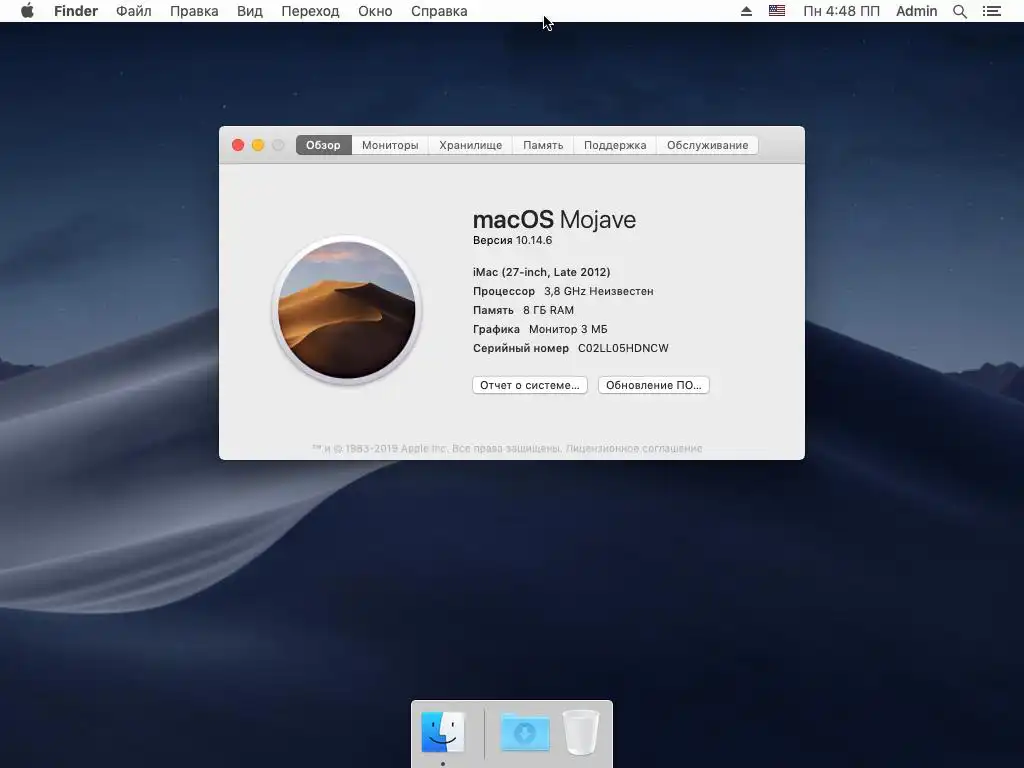
Task: Click the Admin user menu
Action: coord(916,11)
